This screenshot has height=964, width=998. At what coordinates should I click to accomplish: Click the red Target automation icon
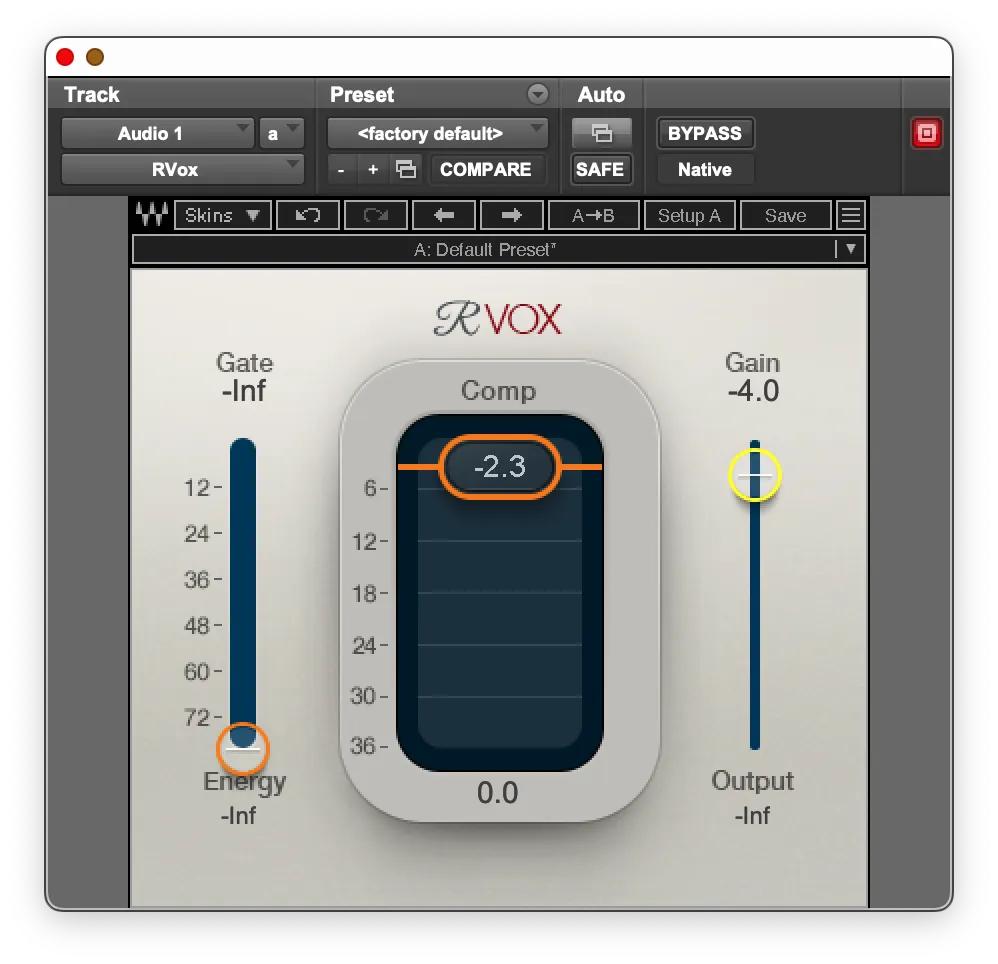tap(926, 131)
